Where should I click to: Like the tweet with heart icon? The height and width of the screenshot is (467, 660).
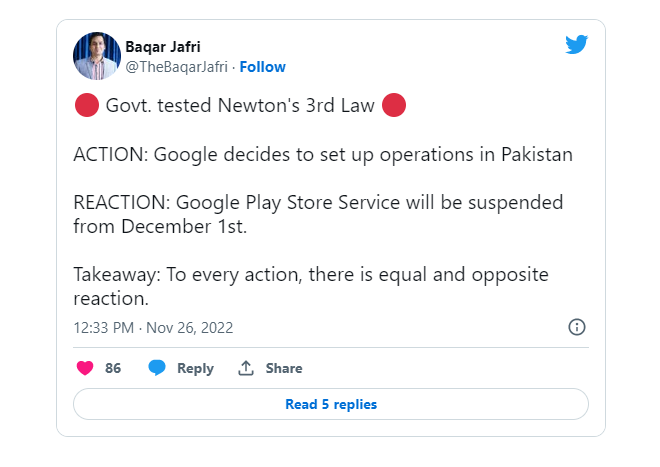click(x=85, y=368)
